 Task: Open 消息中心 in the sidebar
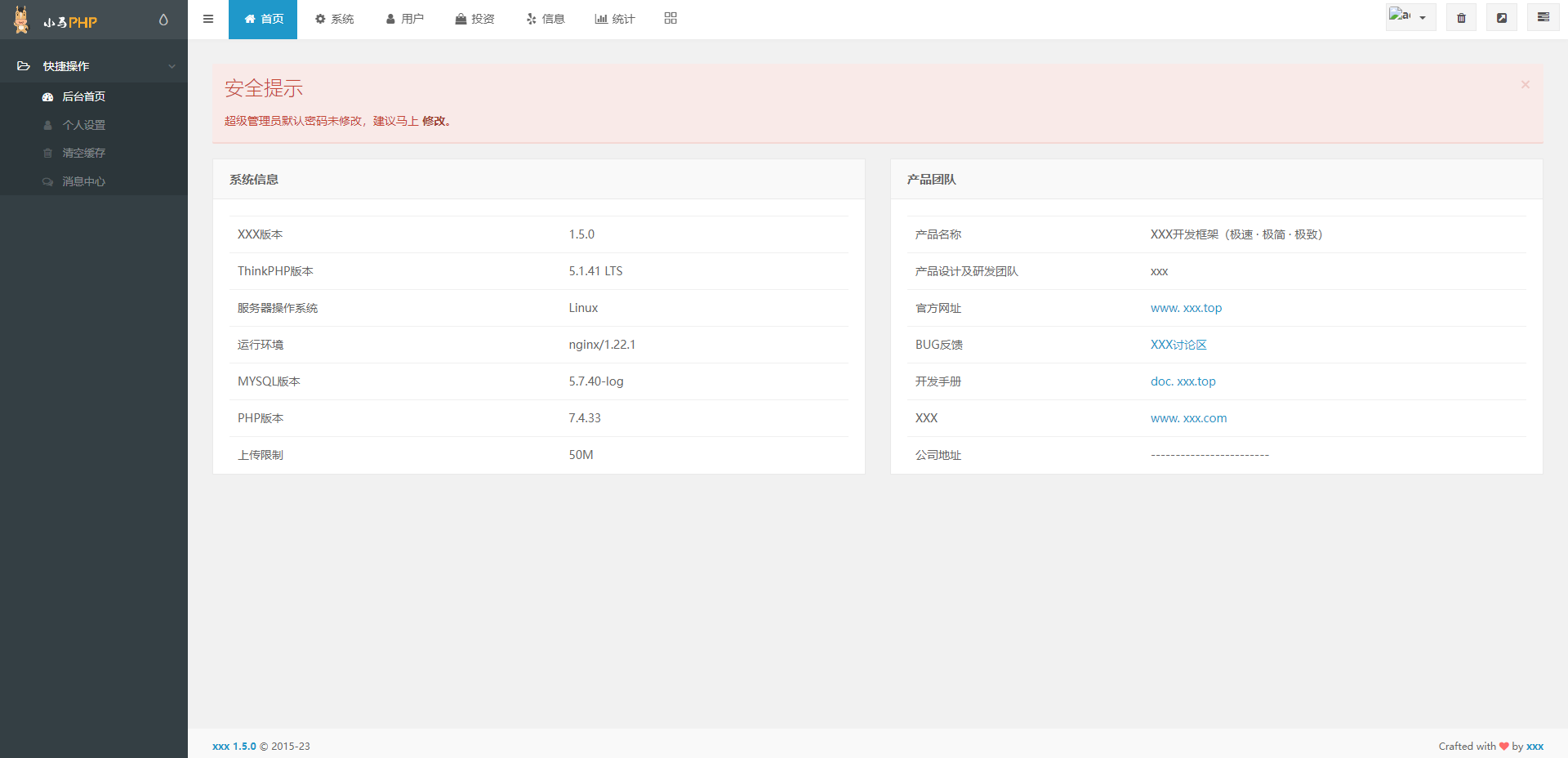coord(83,181)
